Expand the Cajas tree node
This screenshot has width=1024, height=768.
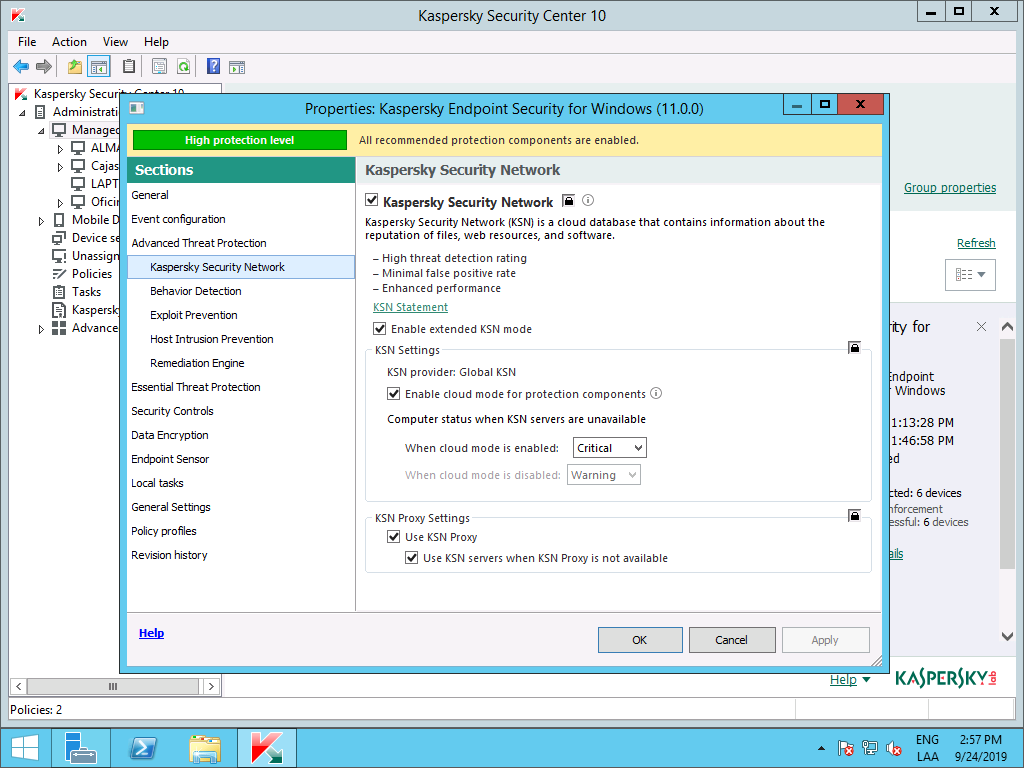point(60,167)
